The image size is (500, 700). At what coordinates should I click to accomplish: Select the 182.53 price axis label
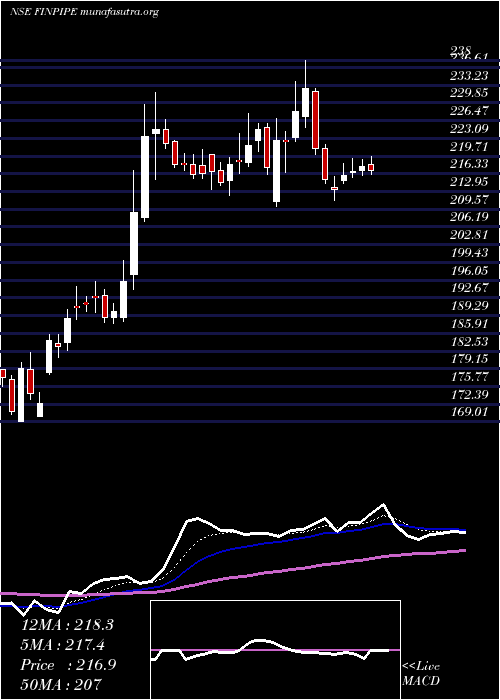click(x=469, y=342)
